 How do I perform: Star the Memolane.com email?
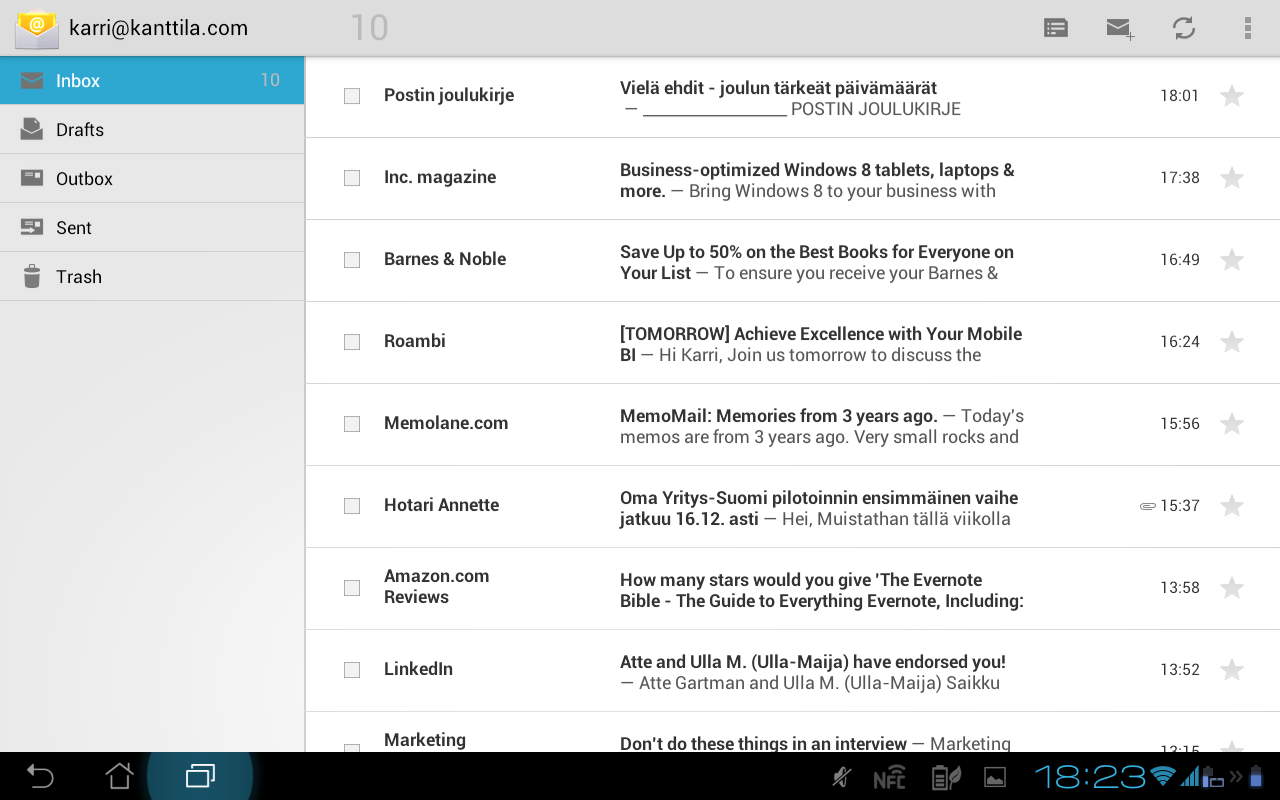tap(1232, 424)
